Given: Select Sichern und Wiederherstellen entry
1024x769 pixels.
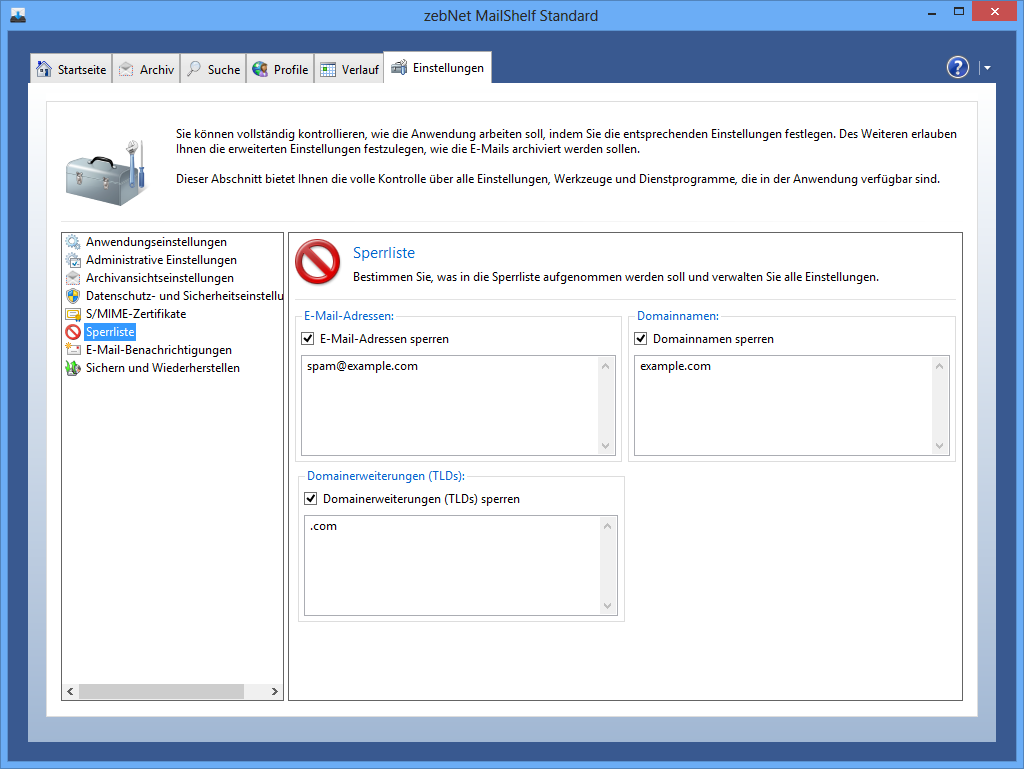Looking at the screenshot, I should [x=163, y=368].
